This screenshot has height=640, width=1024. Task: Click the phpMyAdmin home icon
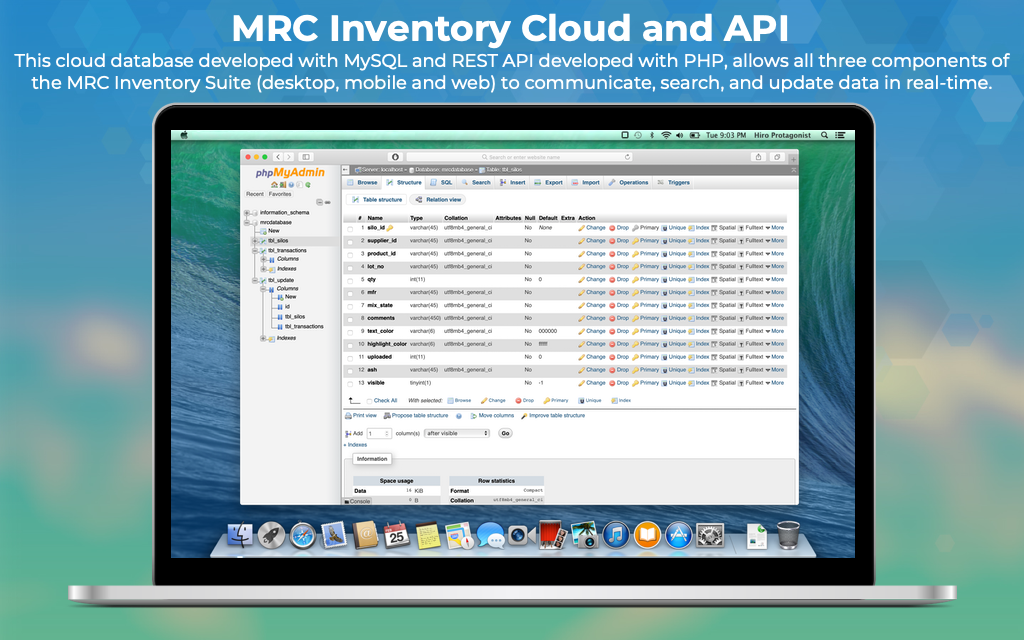(x=274, y=185)
